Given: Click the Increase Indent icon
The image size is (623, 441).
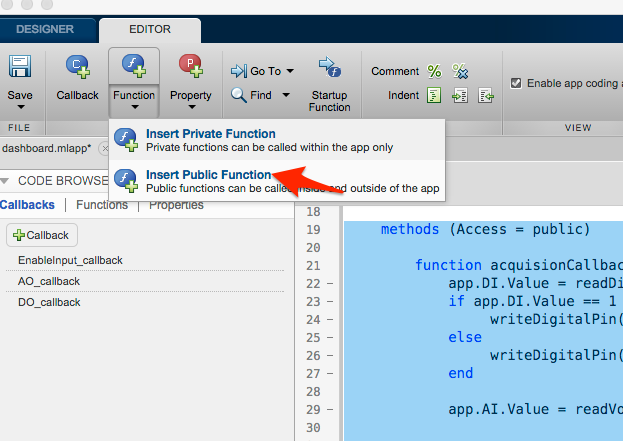Looking at the screenshot, I should [x=460, y=95].
